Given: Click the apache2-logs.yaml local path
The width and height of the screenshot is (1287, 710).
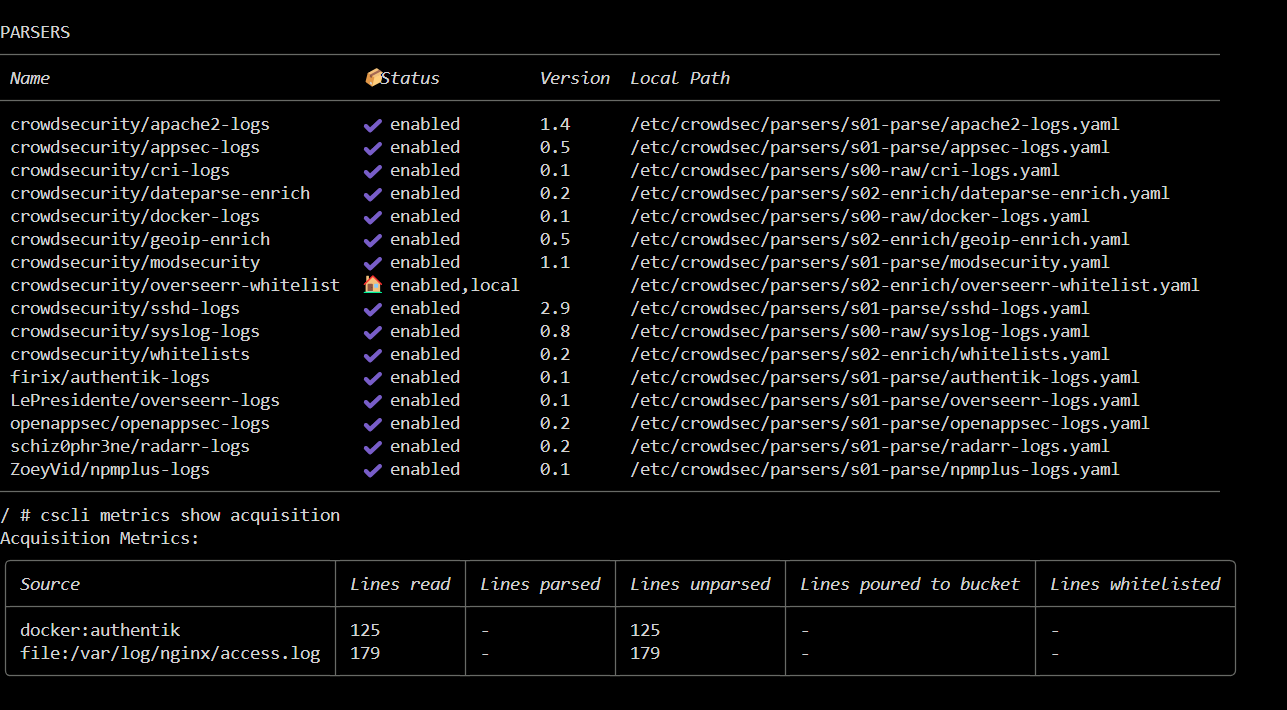Looking at the screenshot, I should click(x=875, y=125).
